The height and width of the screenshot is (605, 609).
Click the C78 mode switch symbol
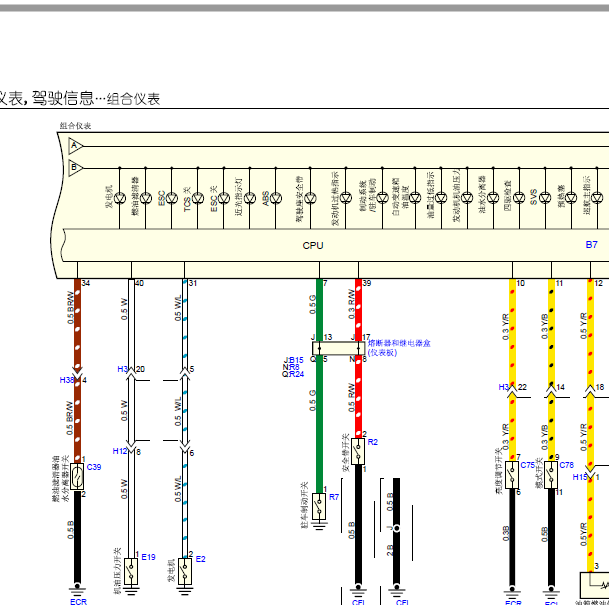coord(551,475)
